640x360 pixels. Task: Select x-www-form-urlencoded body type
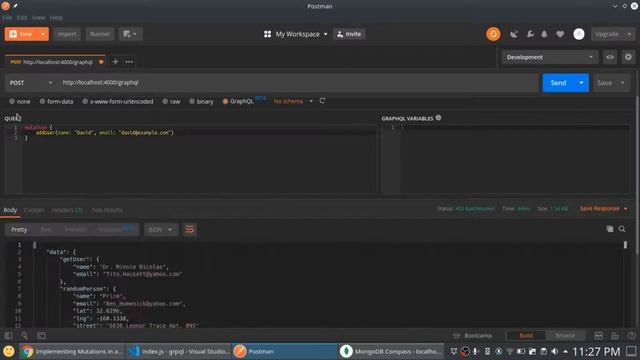tap(118, 101)
